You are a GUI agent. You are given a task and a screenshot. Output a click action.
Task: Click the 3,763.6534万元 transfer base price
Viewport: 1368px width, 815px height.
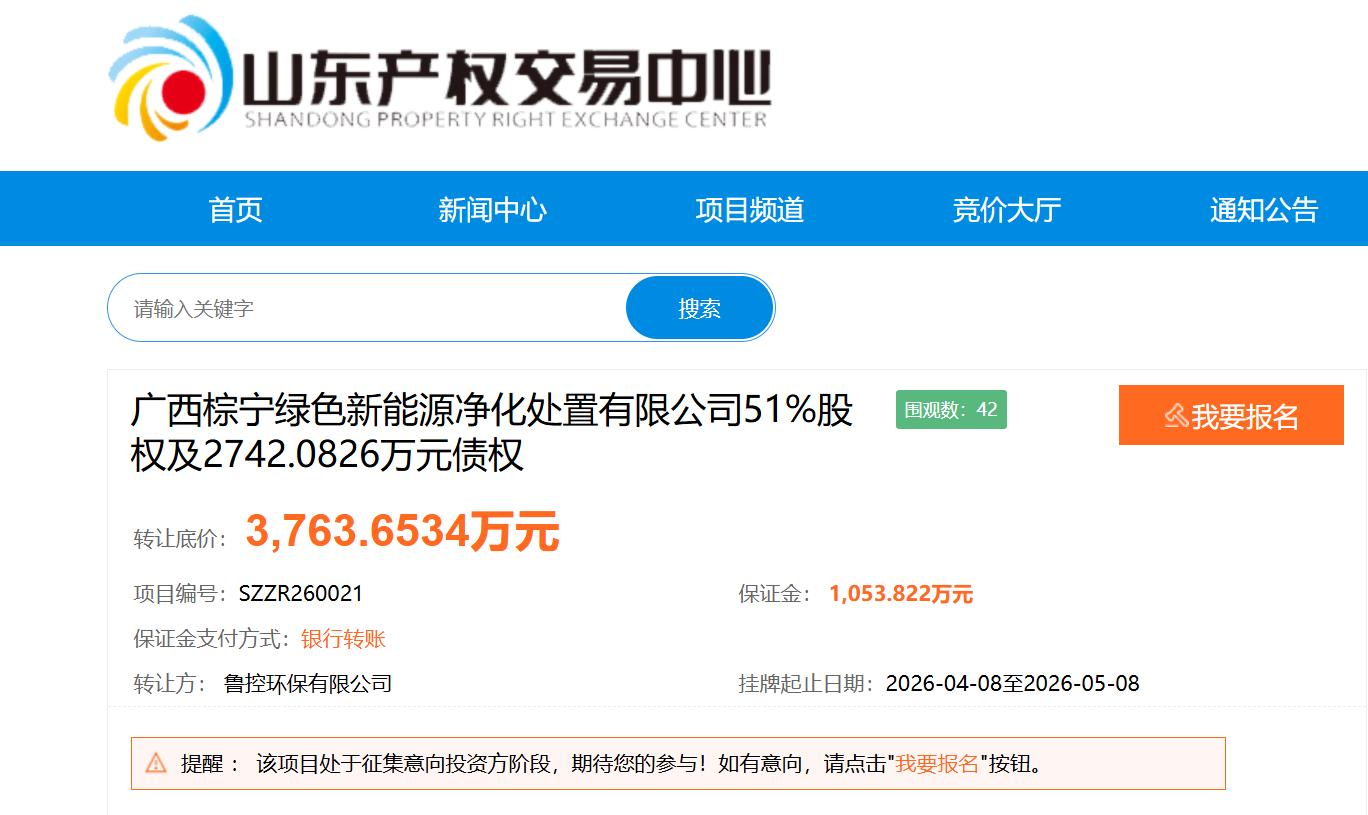coord(402,532)
